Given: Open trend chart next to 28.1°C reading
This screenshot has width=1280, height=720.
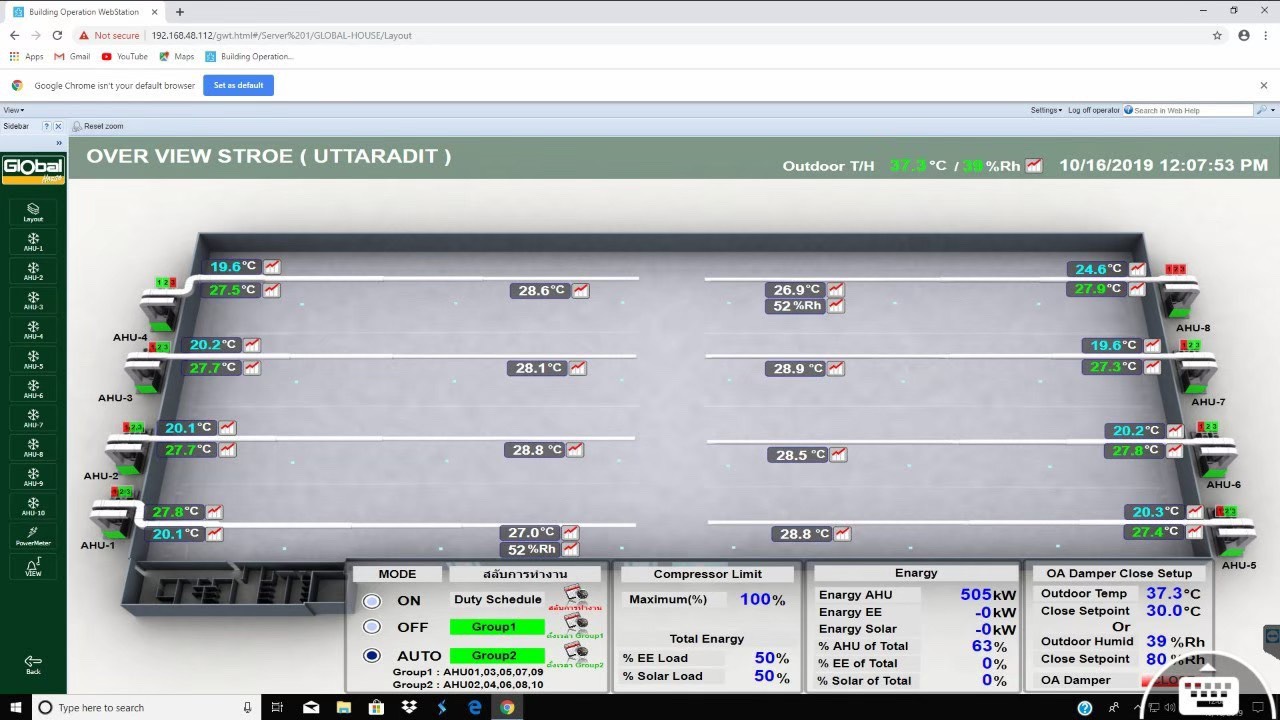Looking at the screenshot, I should point(578,368).
